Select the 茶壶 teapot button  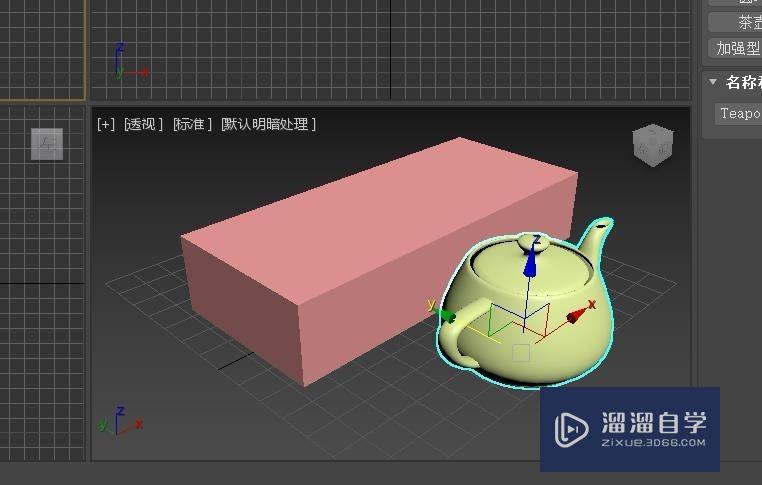(x=735, y=22)
